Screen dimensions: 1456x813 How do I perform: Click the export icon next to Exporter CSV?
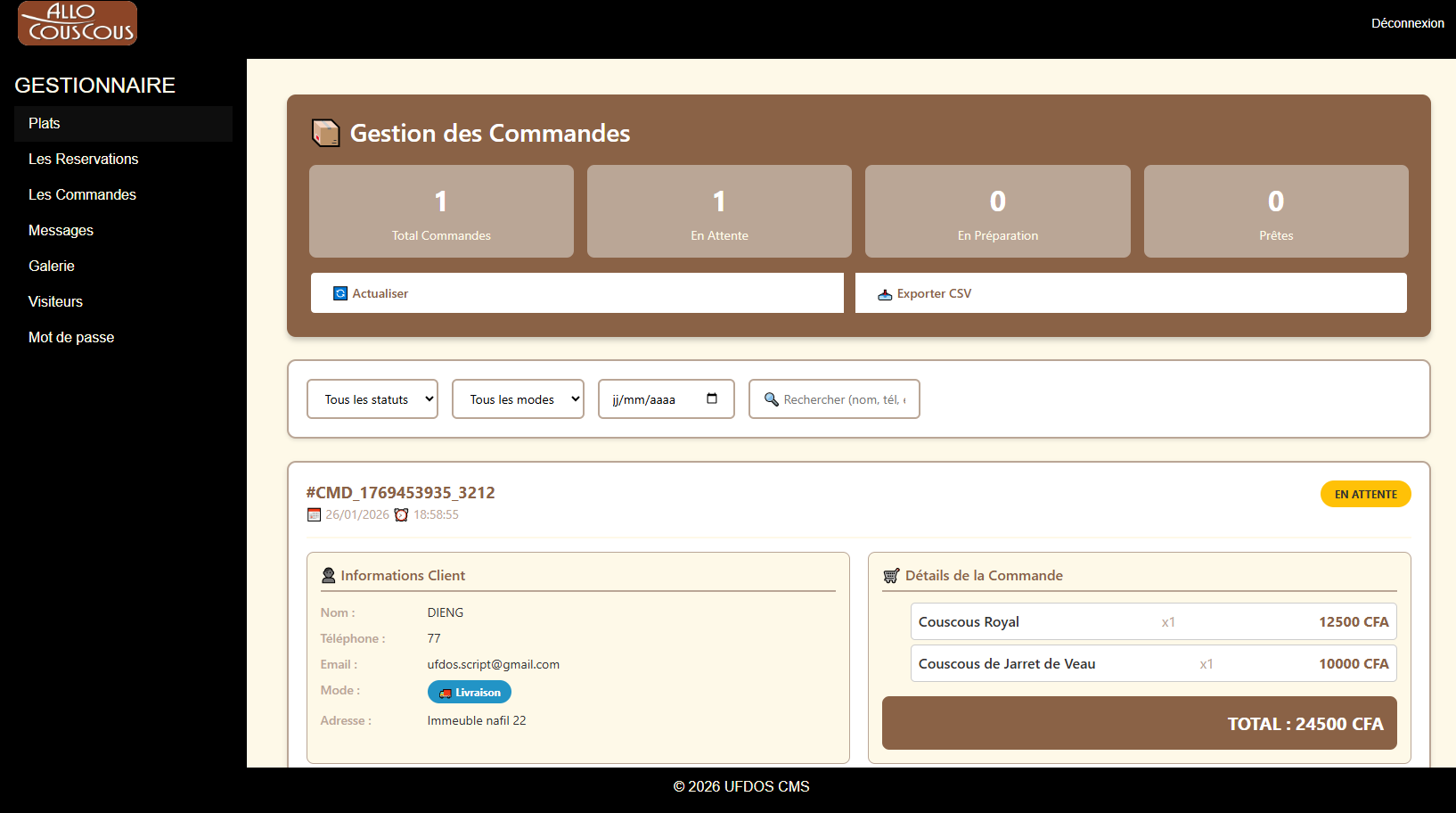coord(885,294)
